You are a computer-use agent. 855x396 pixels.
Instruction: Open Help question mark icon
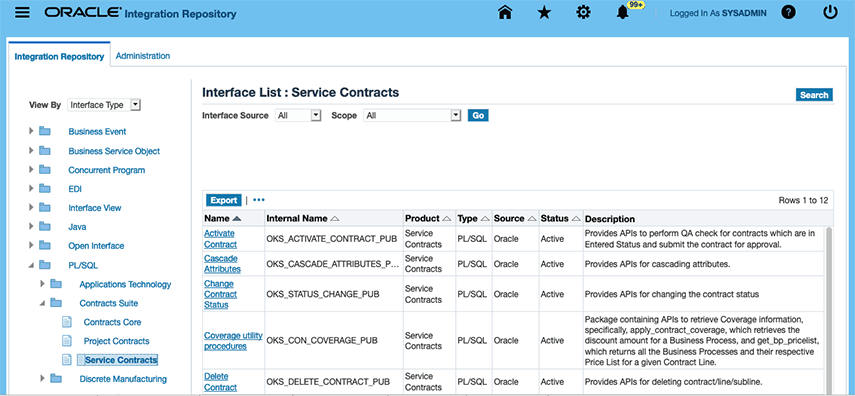[x=788, y=13]
